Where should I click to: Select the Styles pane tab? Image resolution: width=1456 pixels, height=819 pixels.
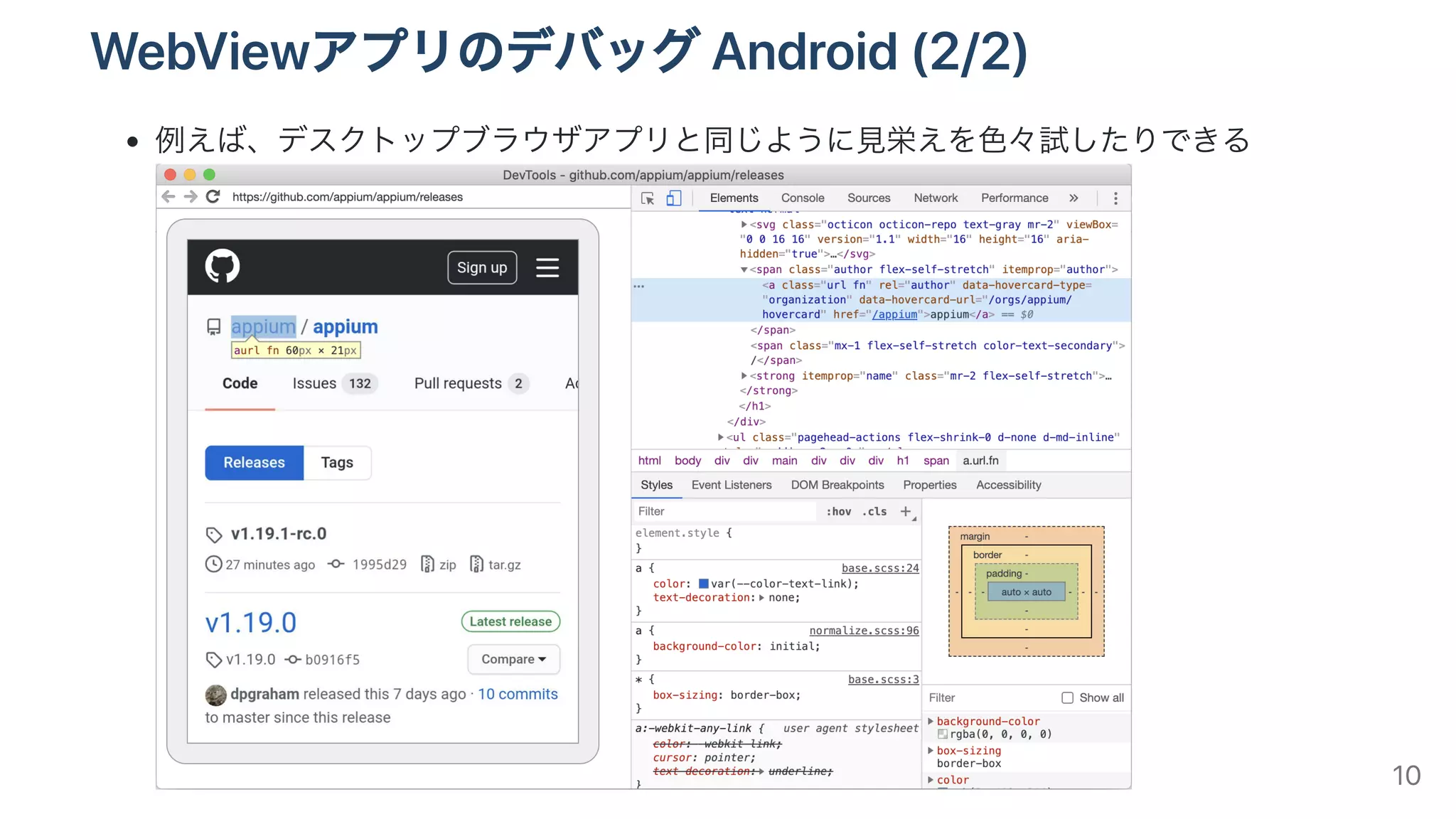point(656,485)
